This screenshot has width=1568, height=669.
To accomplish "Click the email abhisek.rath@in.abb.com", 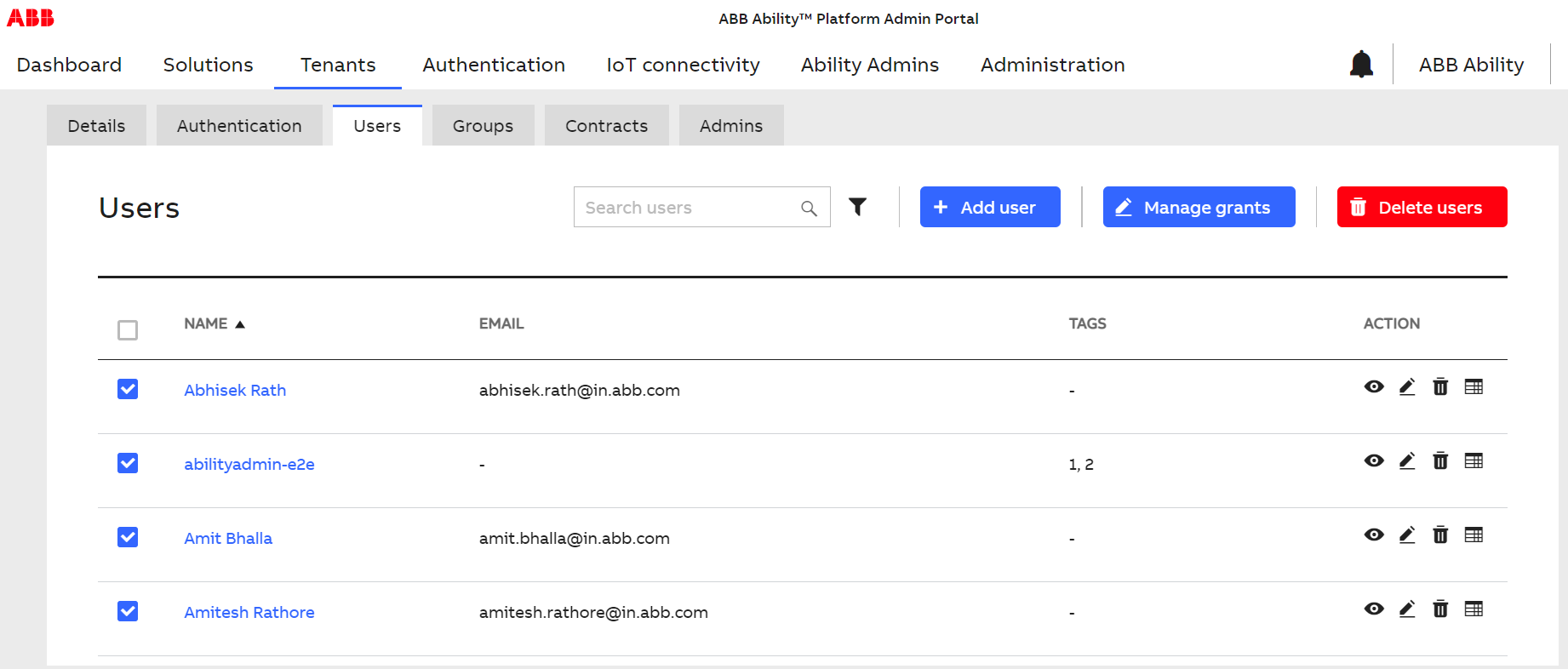I will coord(580,390).
